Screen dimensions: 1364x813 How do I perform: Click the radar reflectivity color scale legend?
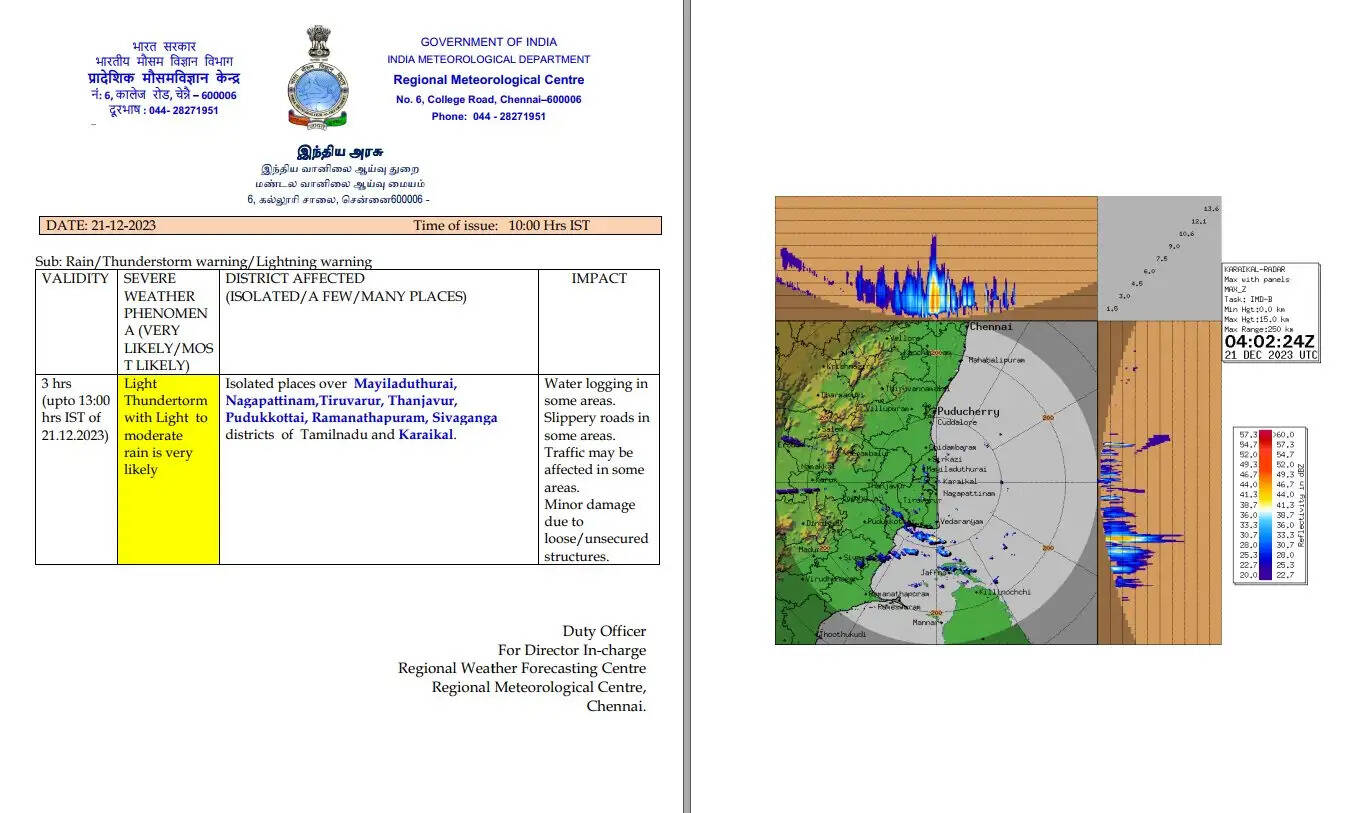pos(1270,505)
